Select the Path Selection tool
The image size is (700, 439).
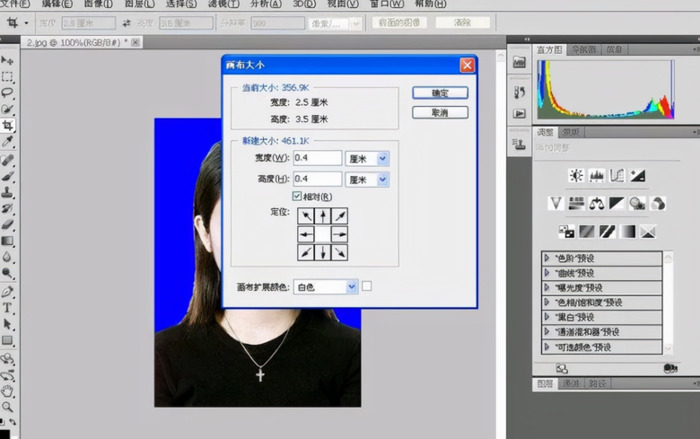[x=7, y=324]
